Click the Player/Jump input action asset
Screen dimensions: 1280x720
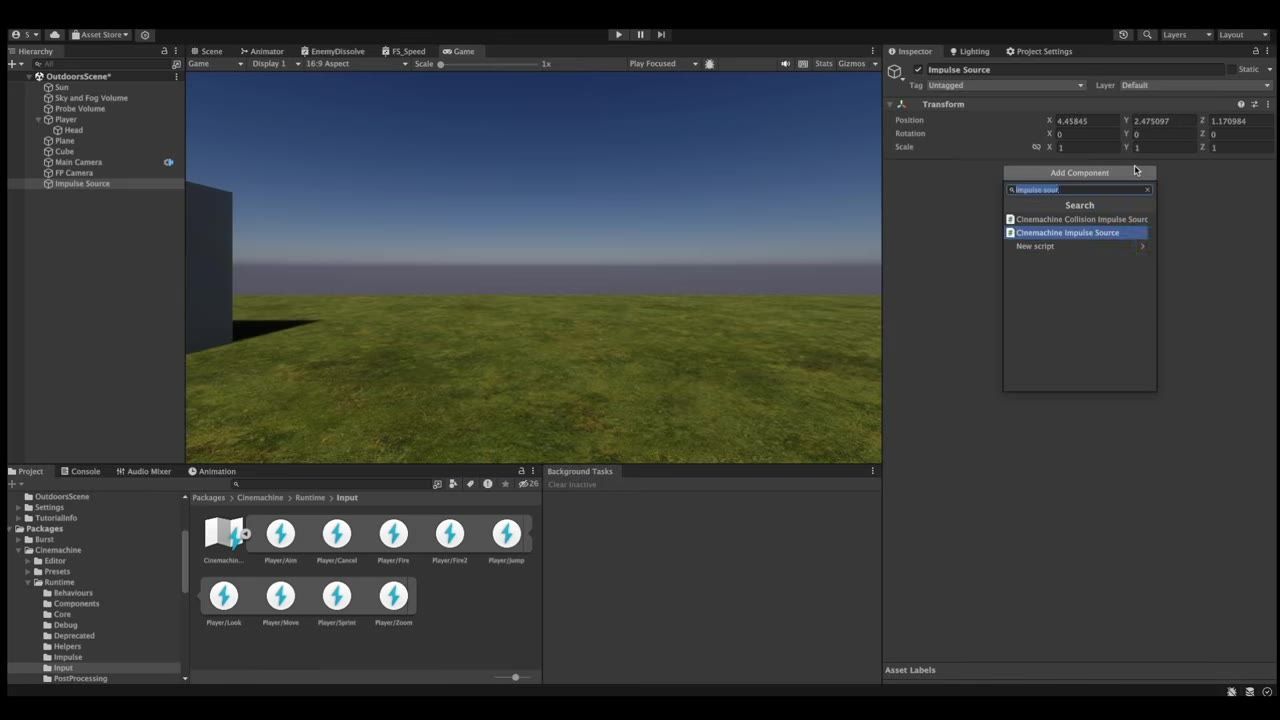click(507, 540)
